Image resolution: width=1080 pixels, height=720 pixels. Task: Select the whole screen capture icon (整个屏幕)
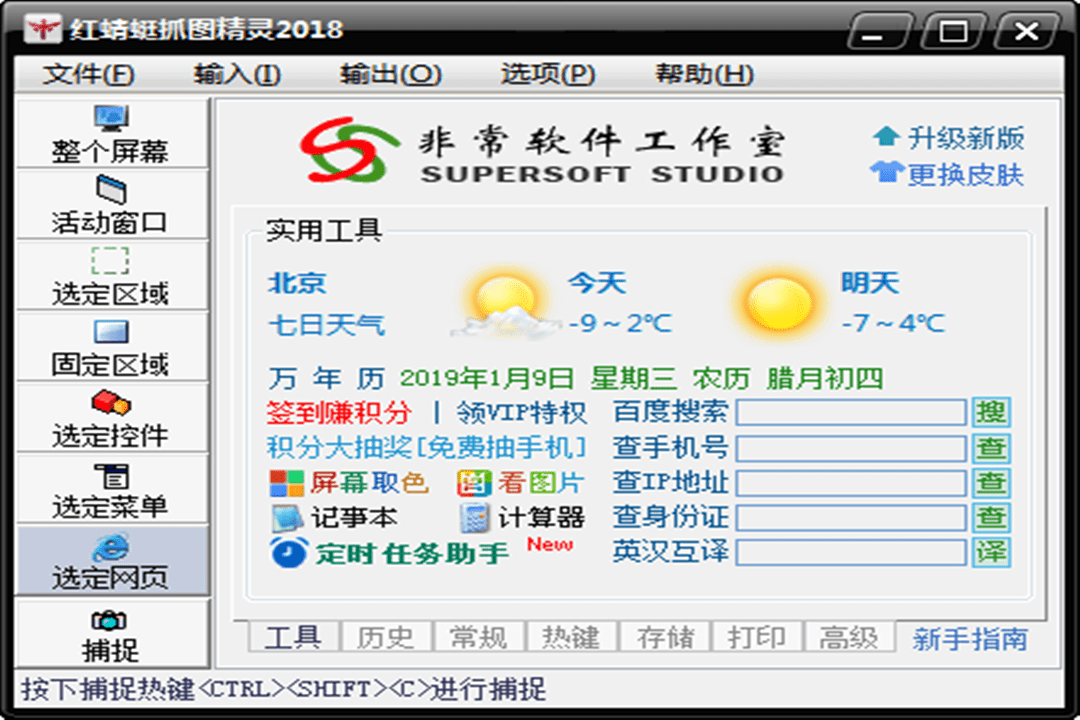(x=111, y=119)
